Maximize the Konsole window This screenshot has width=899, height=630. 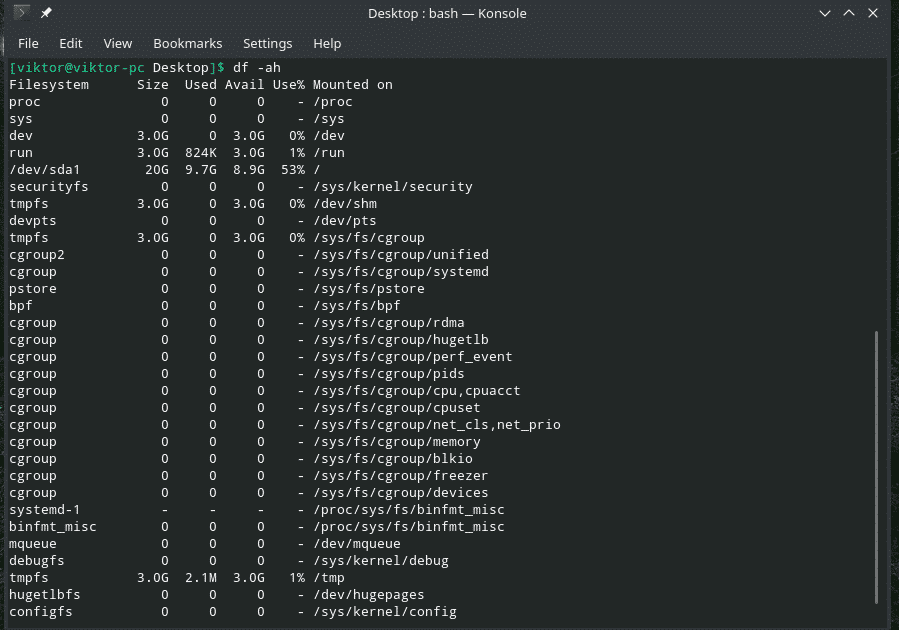point(848,13)
